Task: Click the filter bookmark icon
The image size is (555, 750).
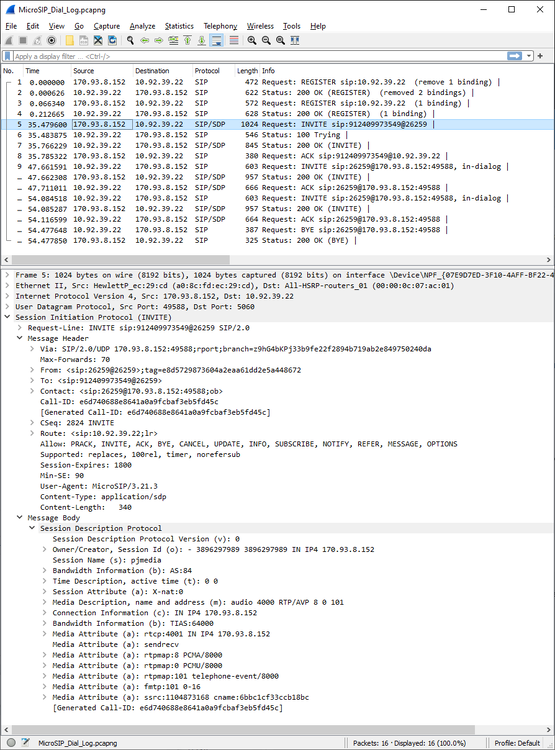Action: click(x=8, y=56)
